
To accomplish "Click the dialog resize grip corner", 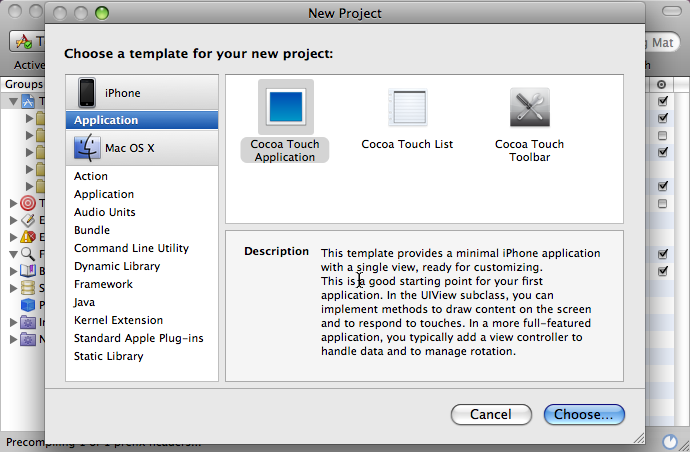I will pos(639,437).
